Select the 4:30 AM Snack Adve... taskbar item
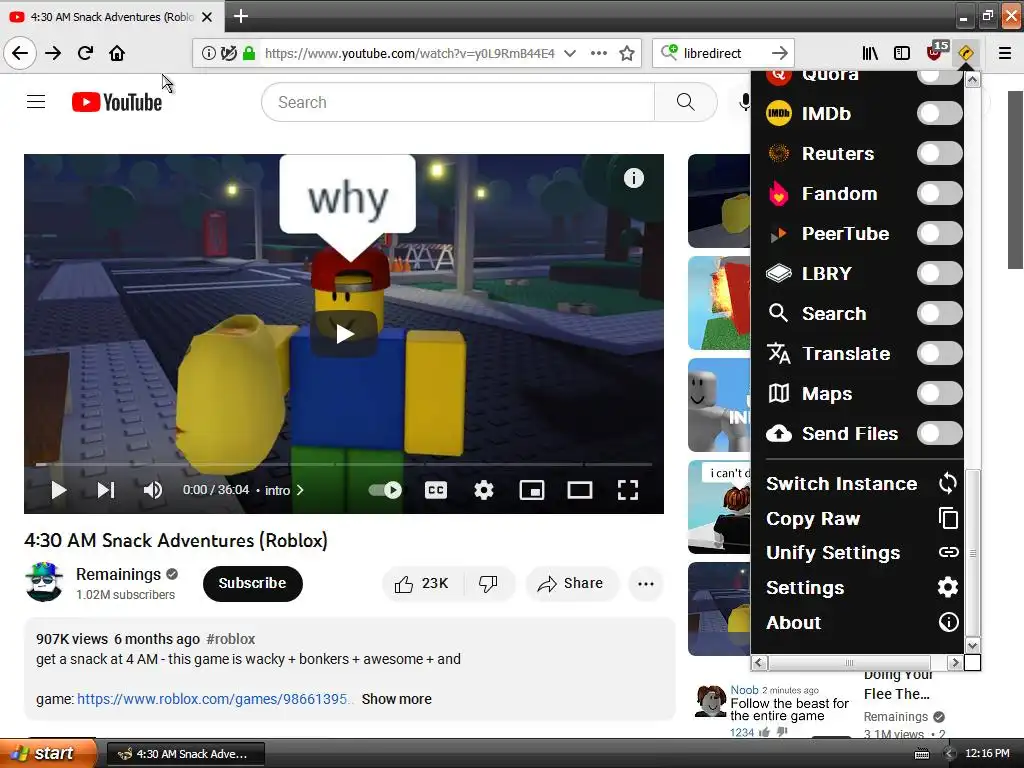 coord(185,754)
